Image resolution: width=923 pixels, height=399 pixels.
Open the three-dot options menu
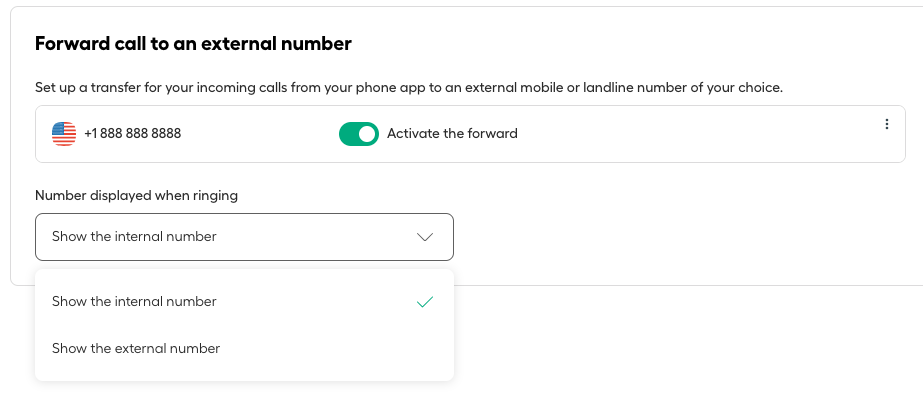click(887, 124)
